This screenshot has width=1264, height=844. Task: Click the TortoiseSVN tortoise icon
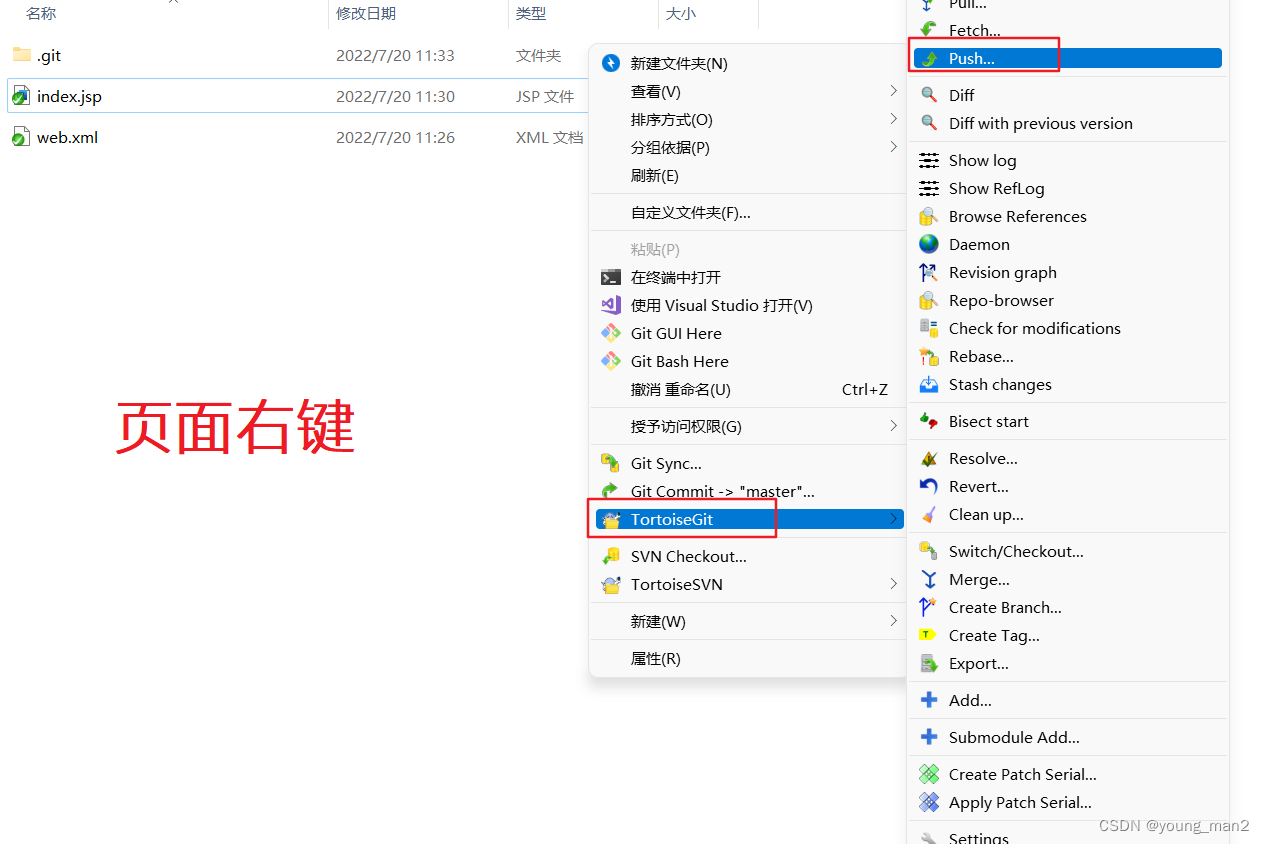(611, 584)
